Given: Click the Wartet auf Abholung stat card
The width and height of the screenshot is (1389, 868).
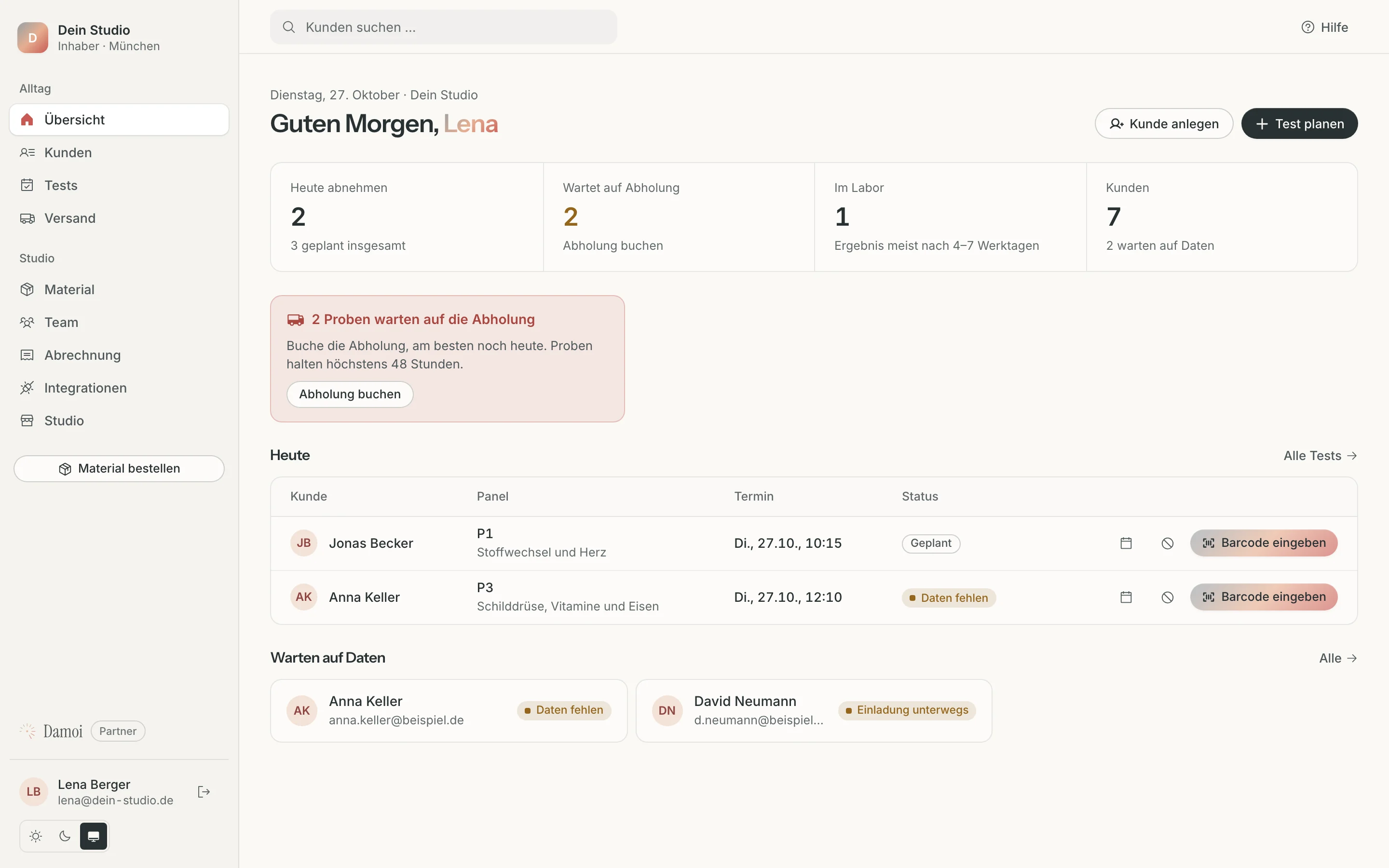Looking at the screenshot, I should point(679,217).
